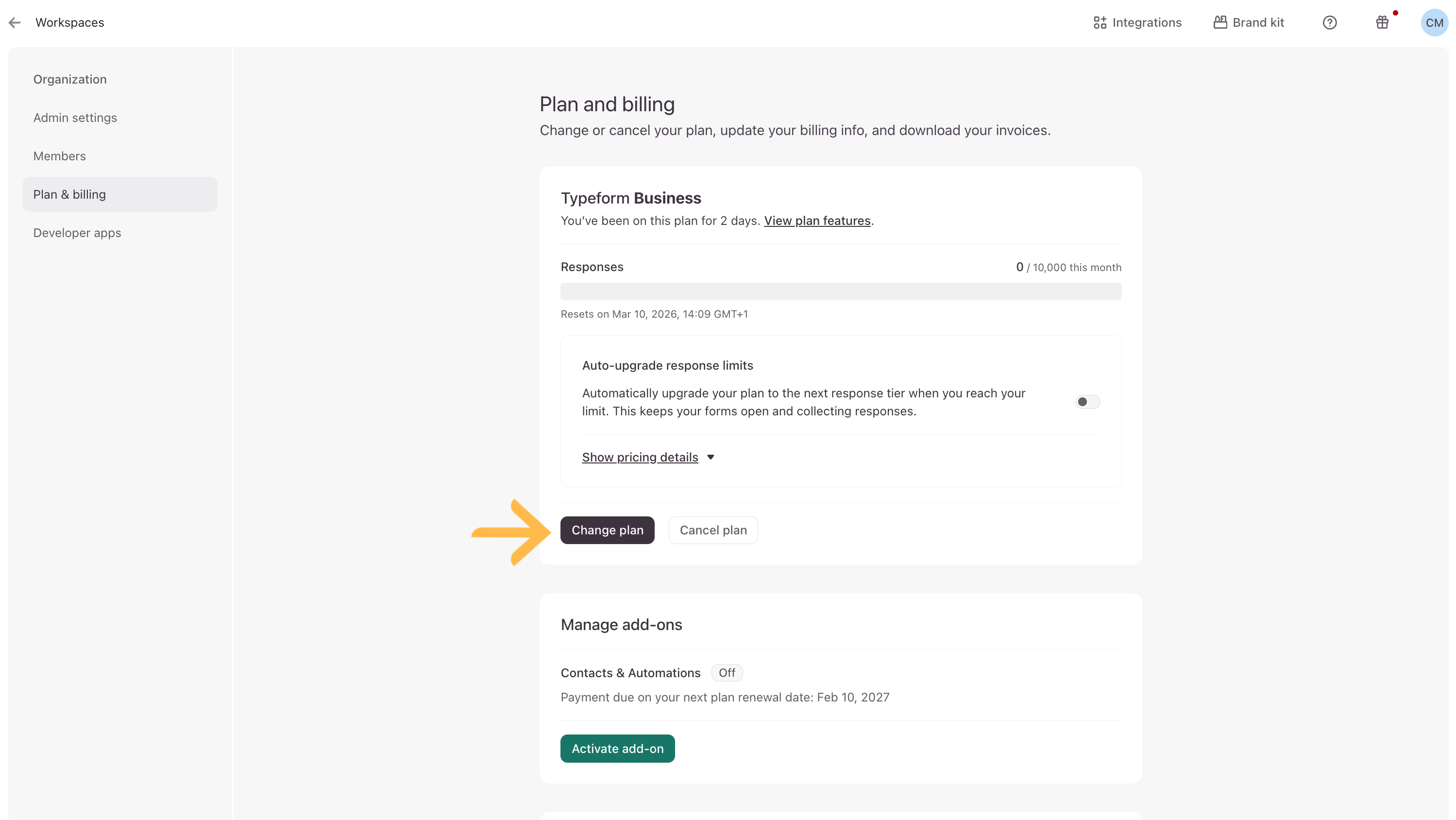Select Plan & billing sidebar item

69,194
